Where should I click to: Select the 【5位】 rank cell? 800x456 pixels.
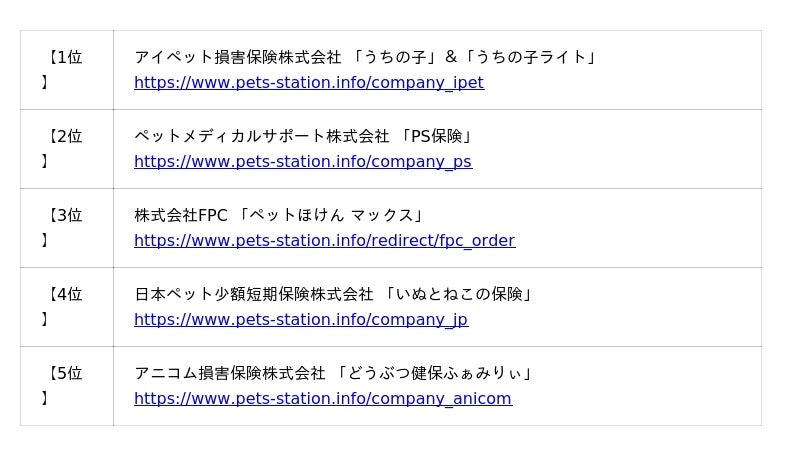click(66, 386)
